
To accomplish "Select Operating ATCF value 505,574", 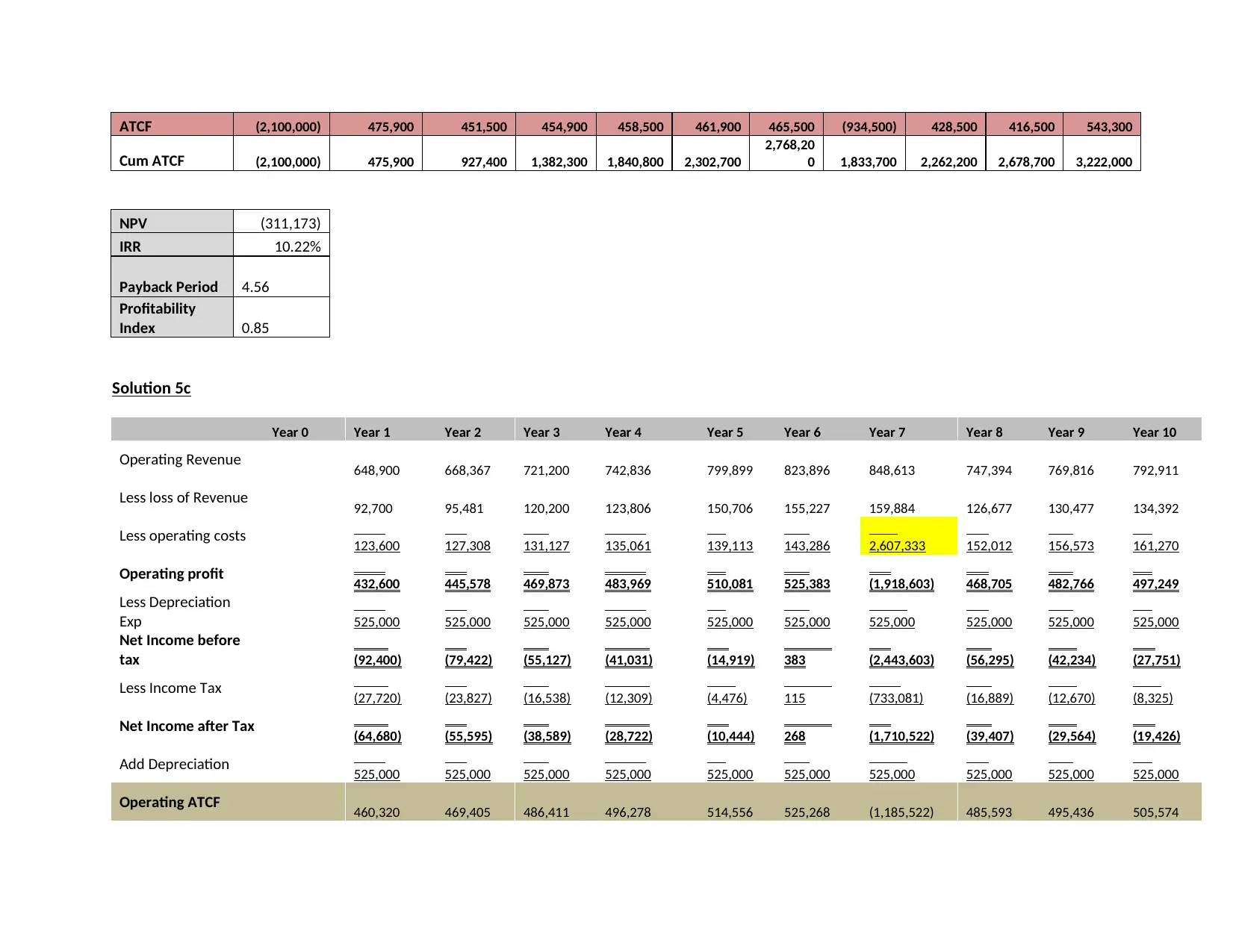I will [1155, 812].
